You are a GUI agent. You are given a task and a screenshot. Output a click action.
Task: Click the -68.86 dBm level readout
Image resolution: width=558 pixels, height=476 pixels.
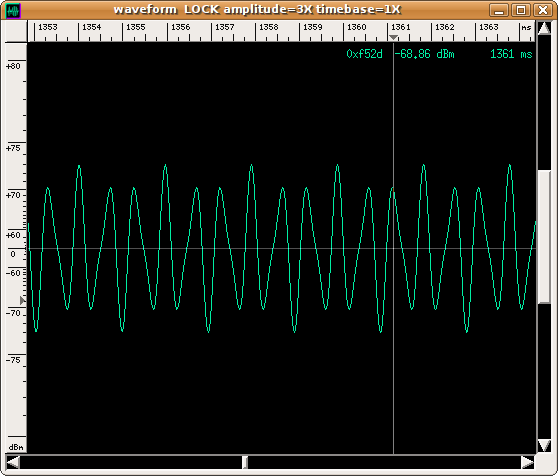[x=425, y=54]
